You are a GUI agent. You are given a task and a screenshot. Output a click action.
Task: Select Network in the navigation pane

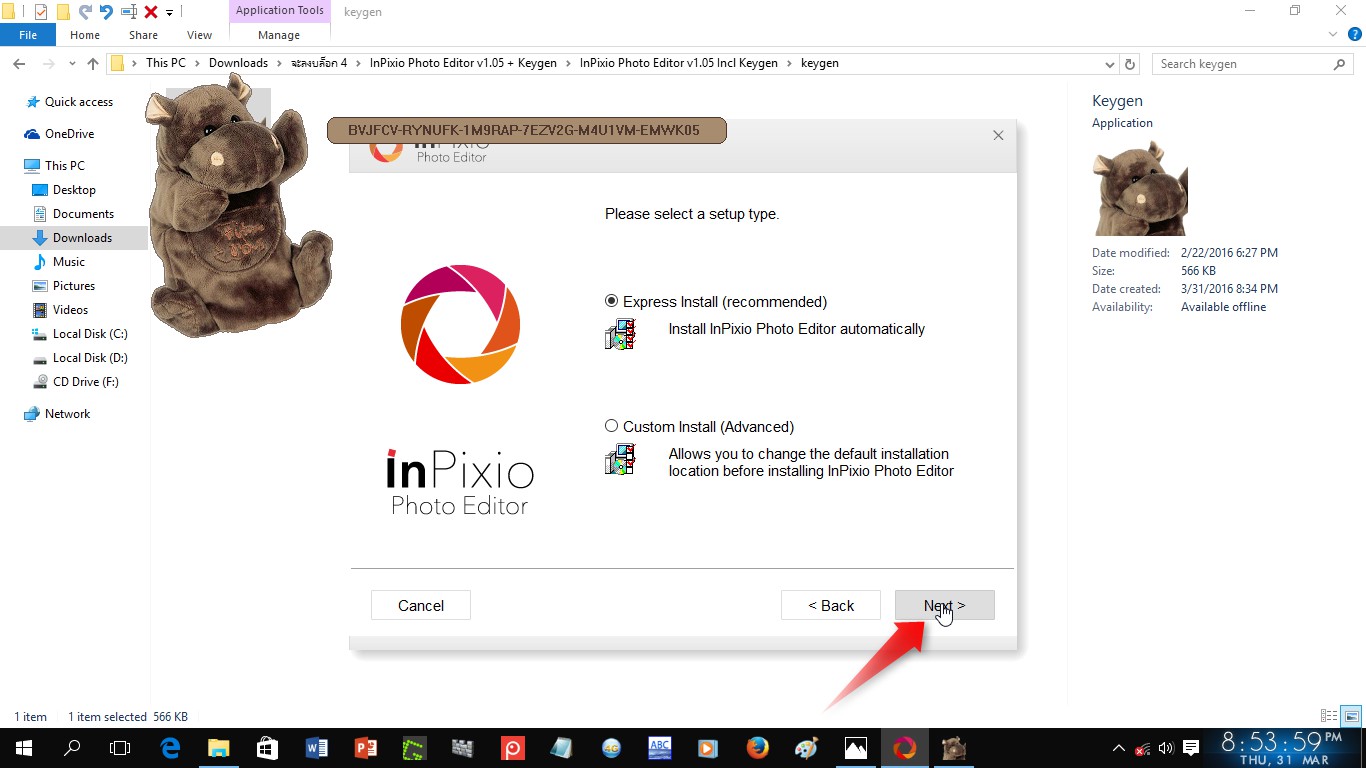tap(67, 414)
